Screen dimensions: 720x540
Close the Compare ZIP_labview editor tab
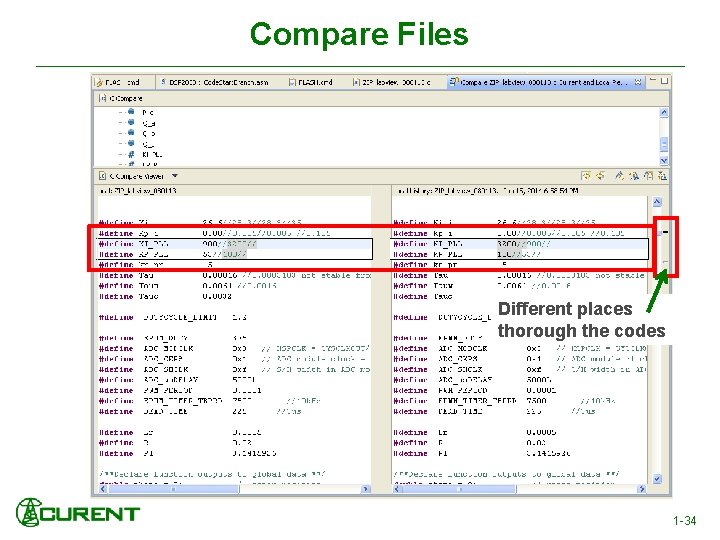pyautogui.click(x=638, y=82)
